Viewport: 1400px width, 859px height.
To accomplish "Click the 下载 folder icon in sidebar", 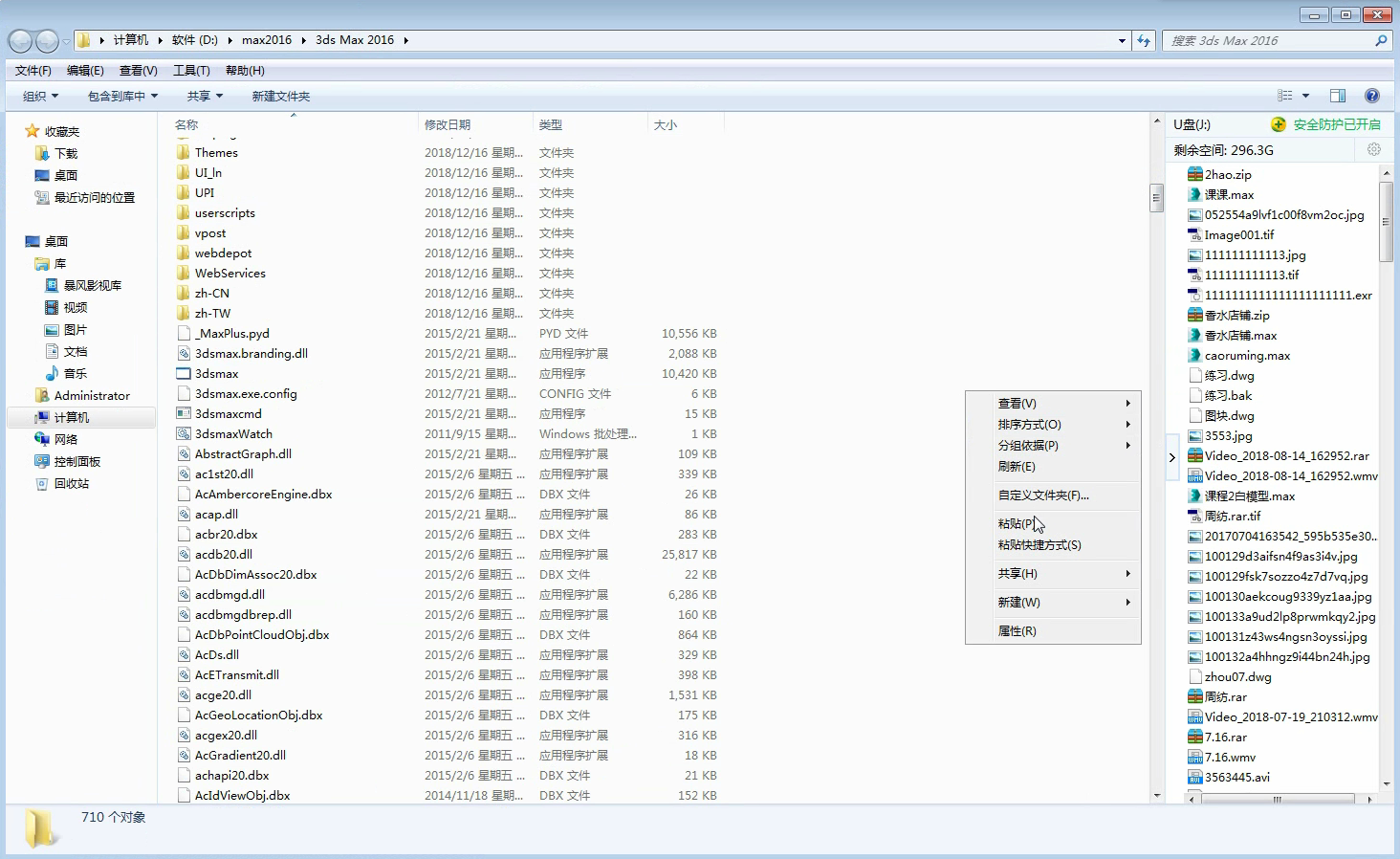I will 42,153.
